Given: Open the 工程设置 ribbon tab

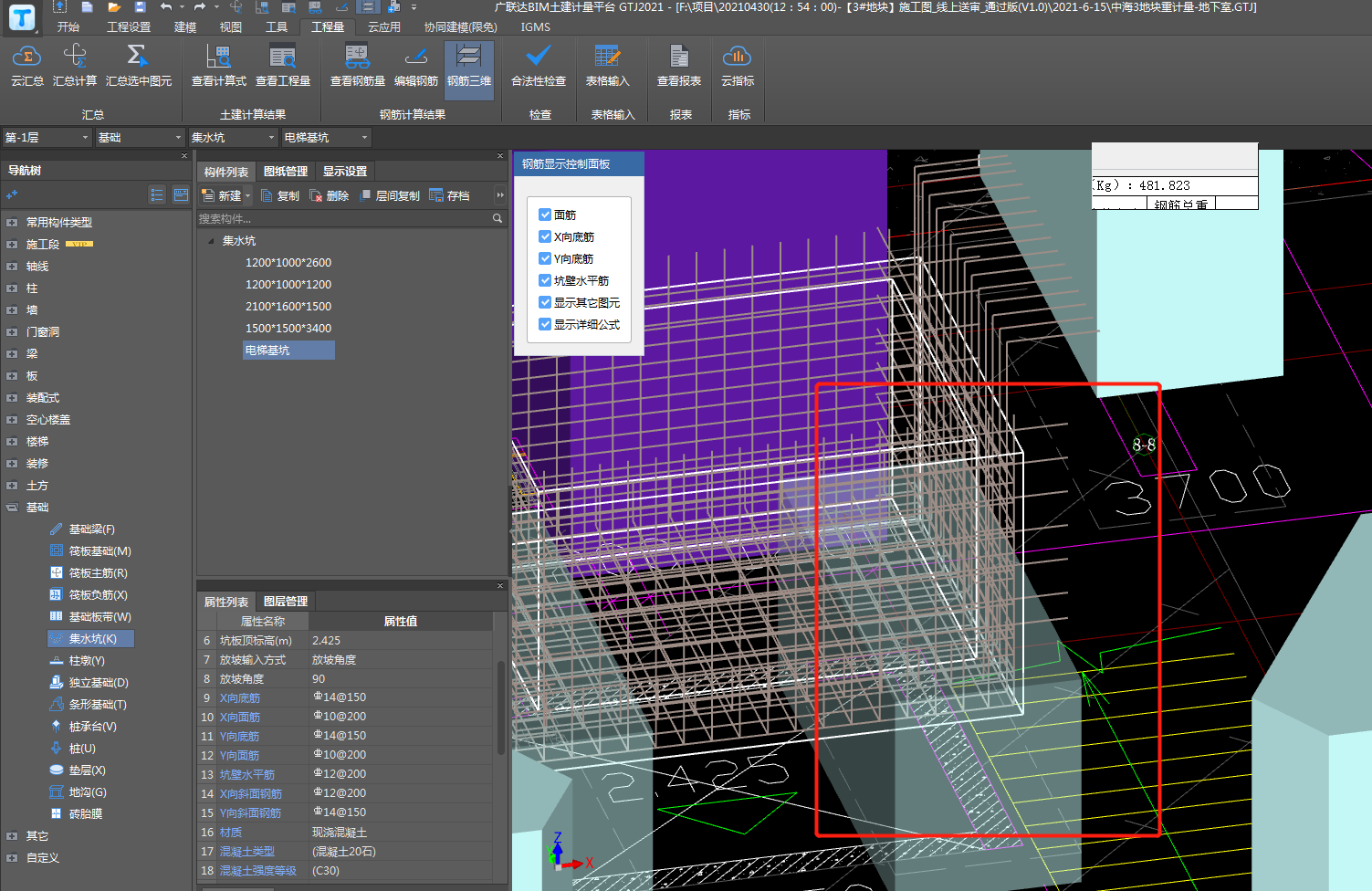Looking at the screenshot, I should tap(129, 26).
